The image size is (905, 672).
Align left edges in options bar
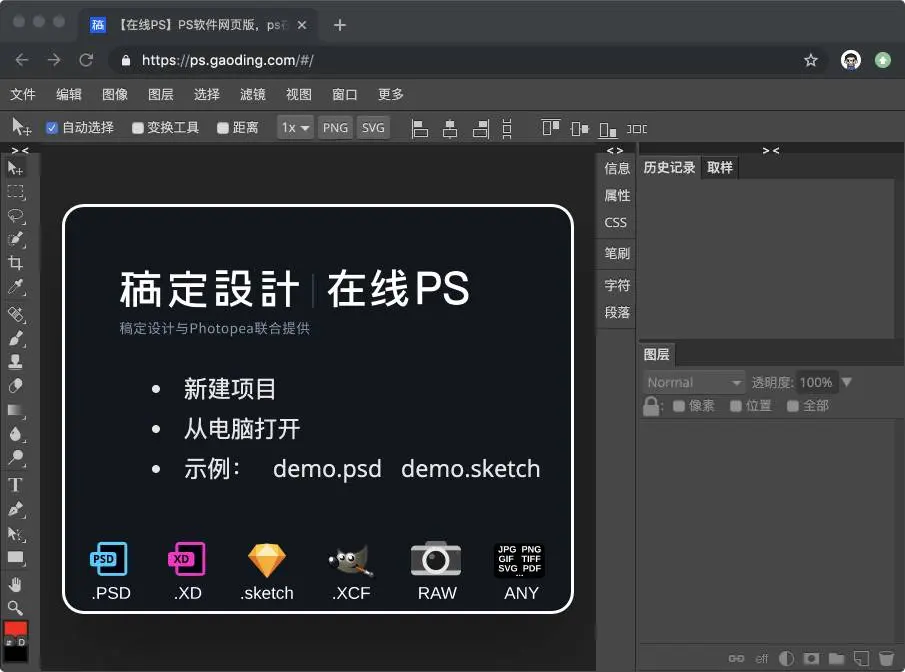pos(420,128)
